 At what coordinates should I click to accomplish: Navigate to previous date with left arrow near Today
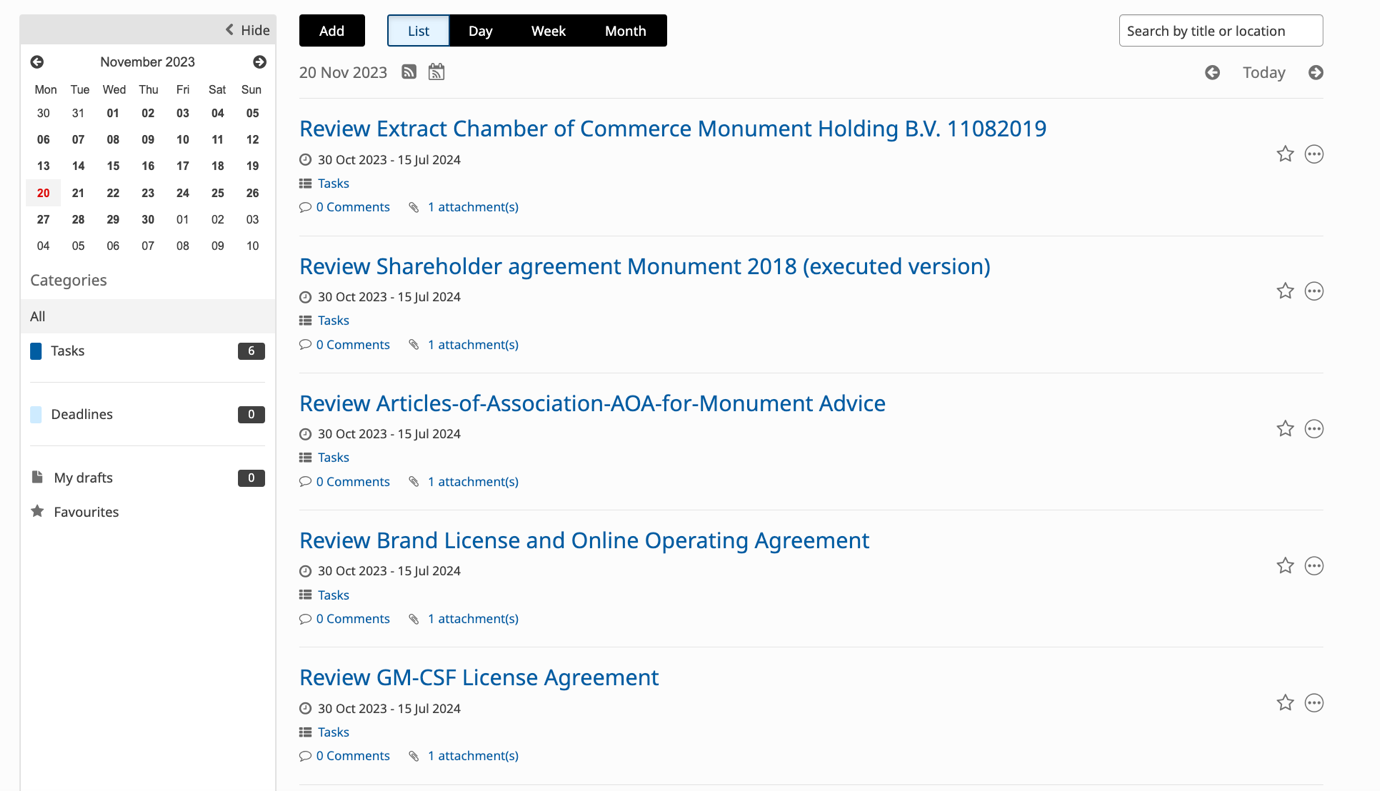click(x=1212, y=72)
